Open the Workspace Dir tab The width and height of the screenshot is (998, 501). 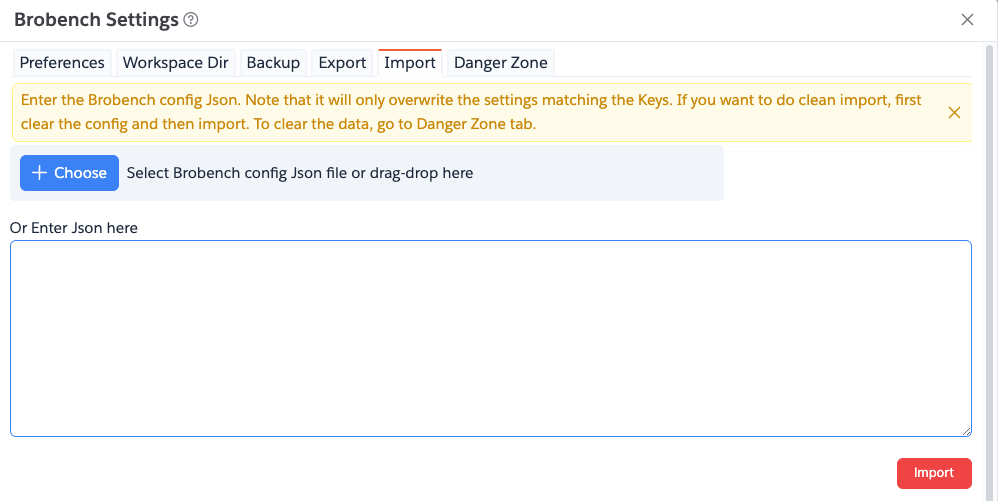tap(176, 63)
